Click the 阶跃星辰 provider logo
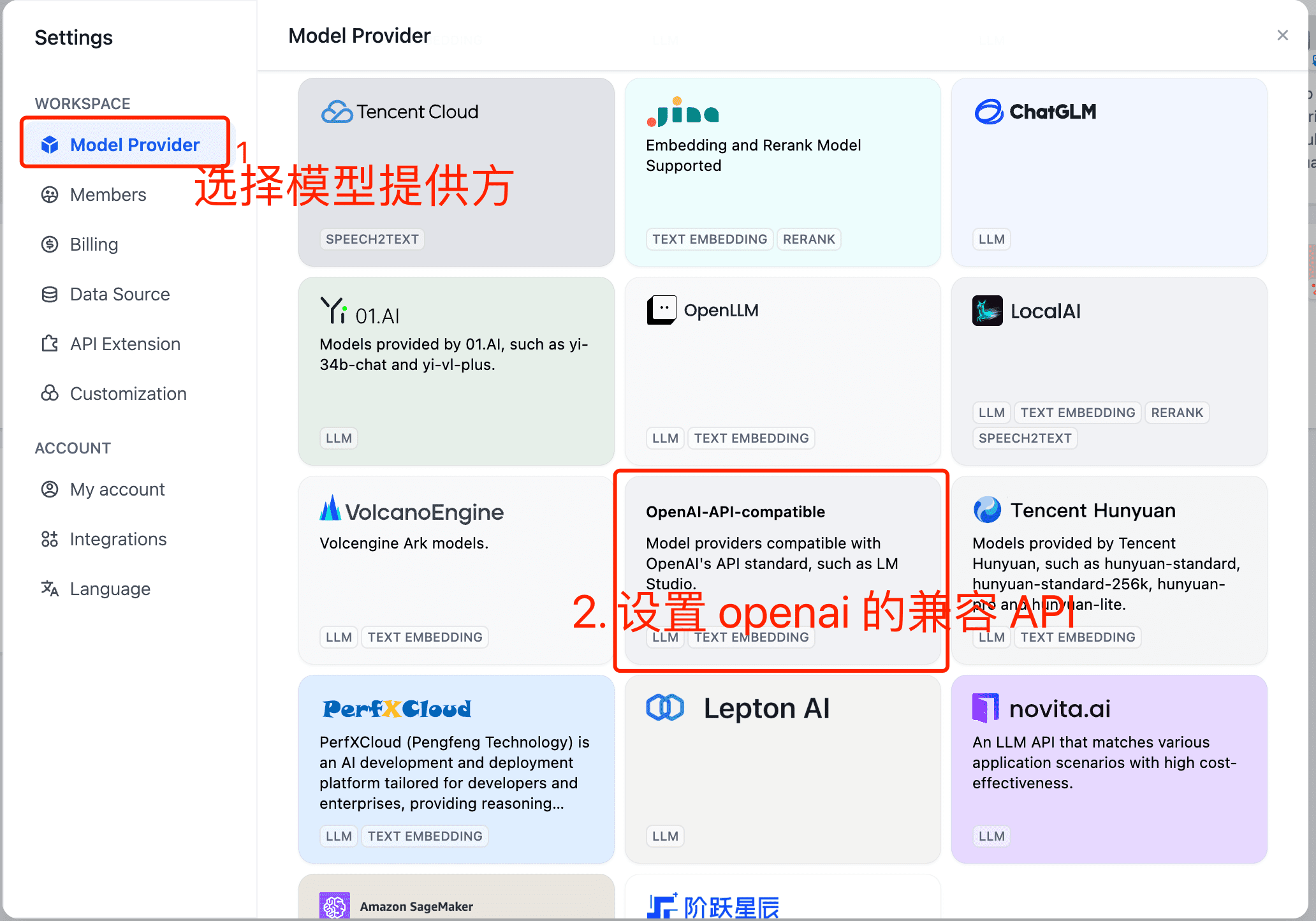Image resolution: width=1316 pixels, height=921 pixels. [713, 906]
